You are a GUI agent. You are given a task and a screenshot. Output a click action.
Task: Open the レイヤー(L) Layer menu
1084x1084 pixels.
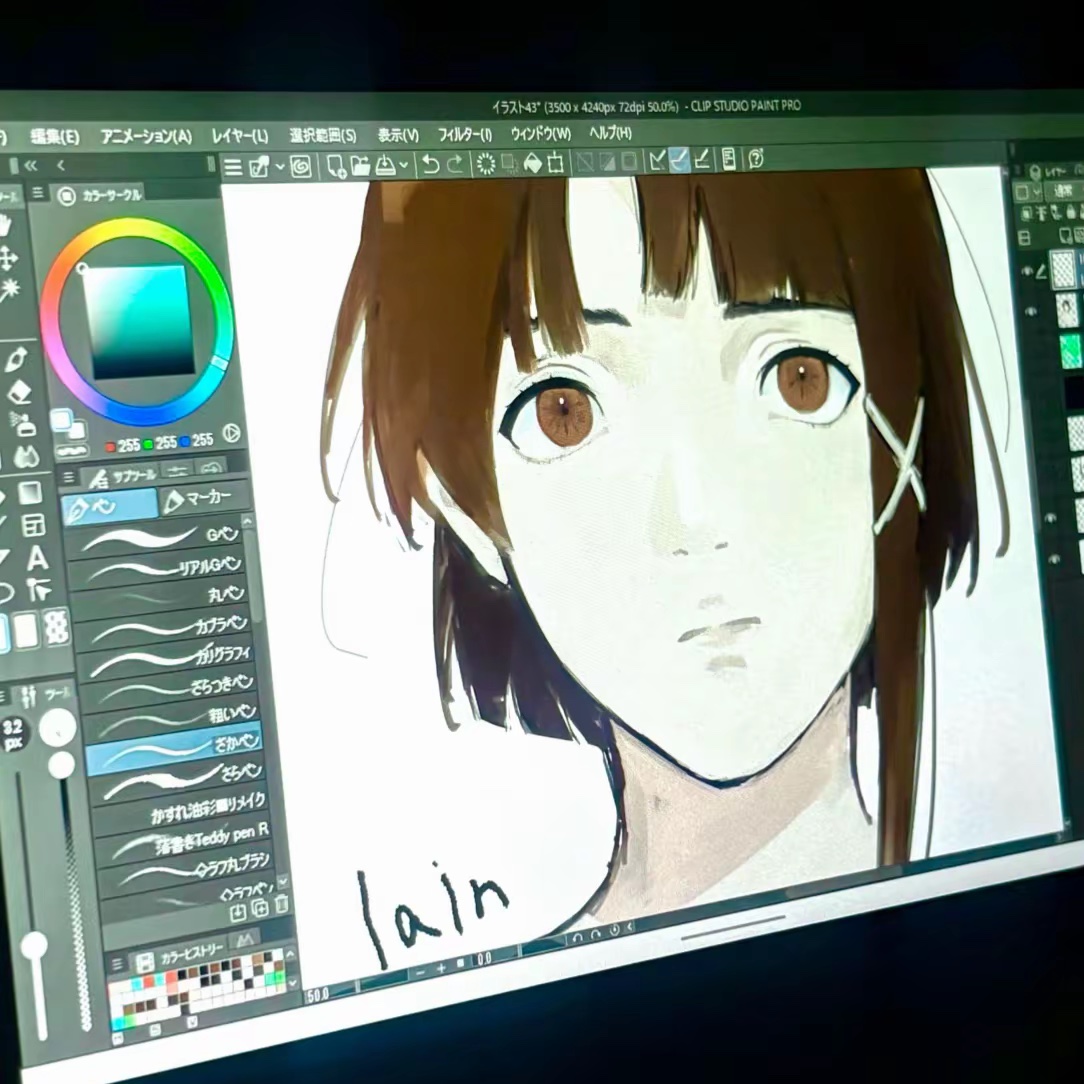click(x=240, y=136)
